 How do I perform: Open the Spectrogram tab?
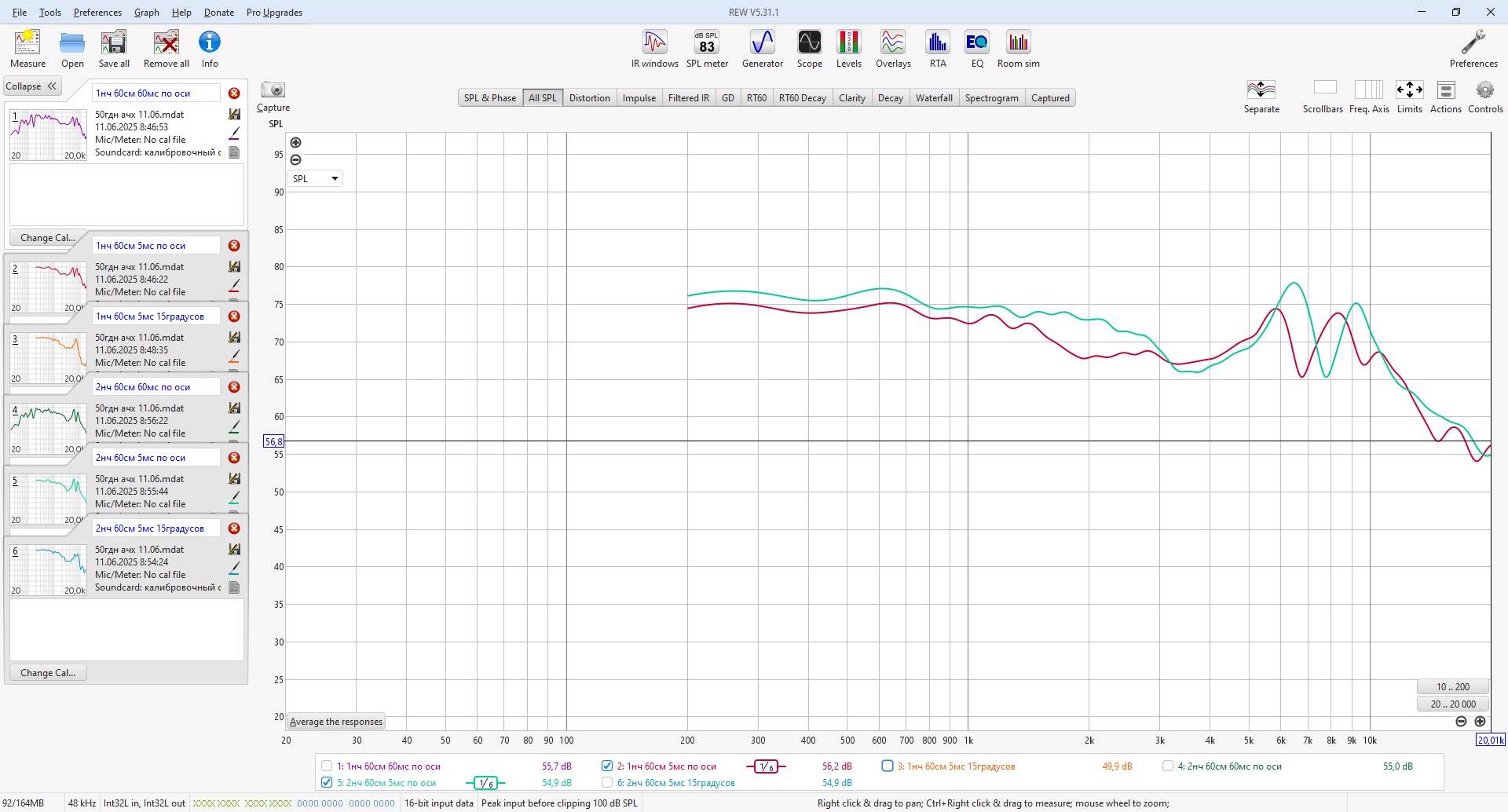[x=992, y=98]
